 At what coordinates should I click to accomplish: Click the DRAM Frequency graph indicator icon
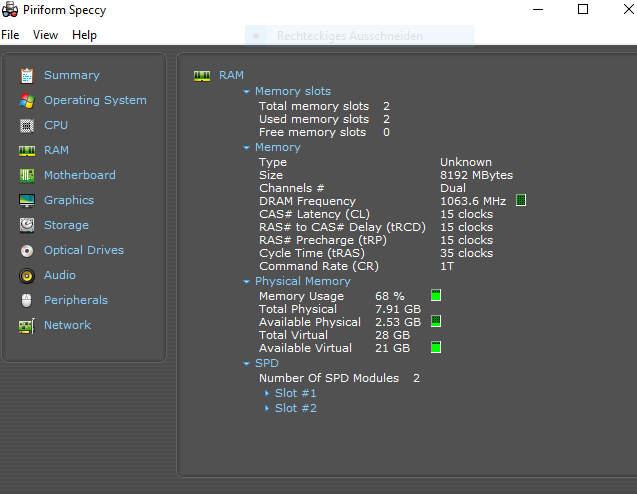[x=521, y=200]
